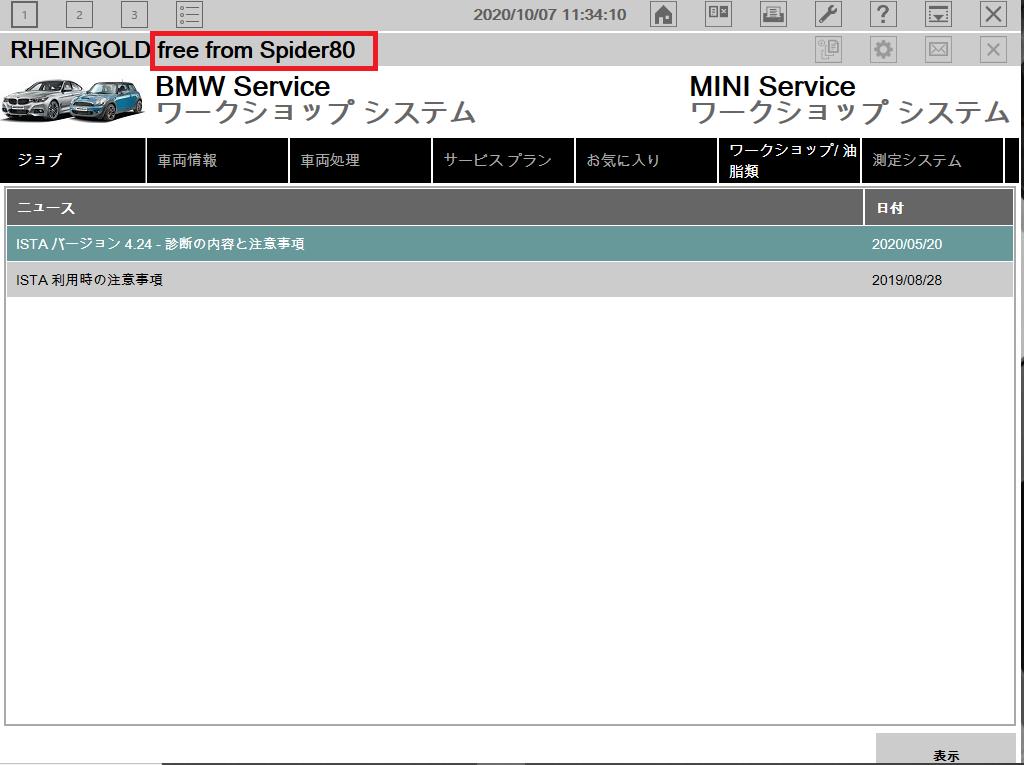Click the grayed X in Rheingold bar

pyautogui.click(x=993, y=50)
